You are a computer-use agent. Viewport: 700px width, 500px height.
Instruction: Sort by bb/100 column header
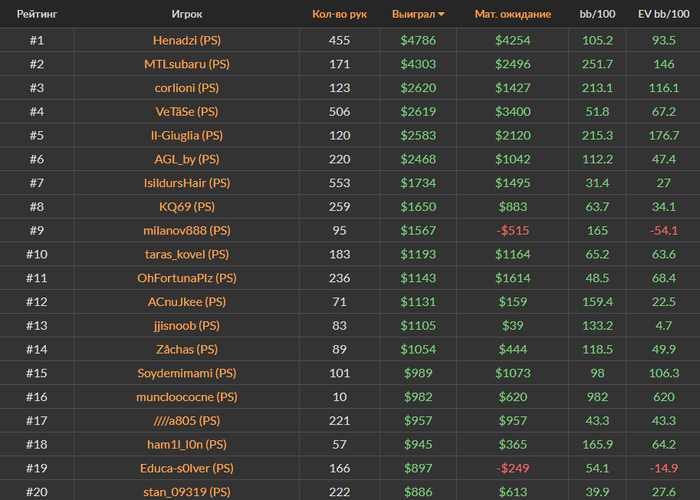(x=596, y=15)
